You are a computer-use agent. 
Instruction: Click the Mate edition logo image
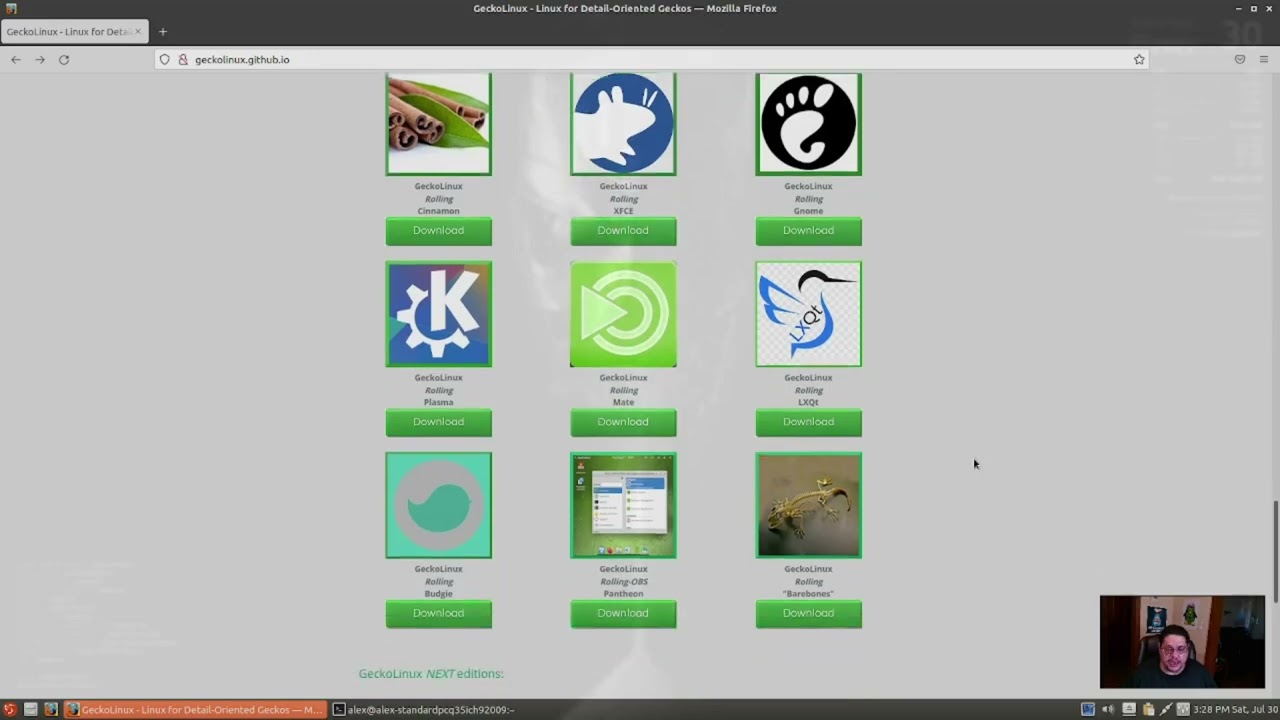pos(623,314)
